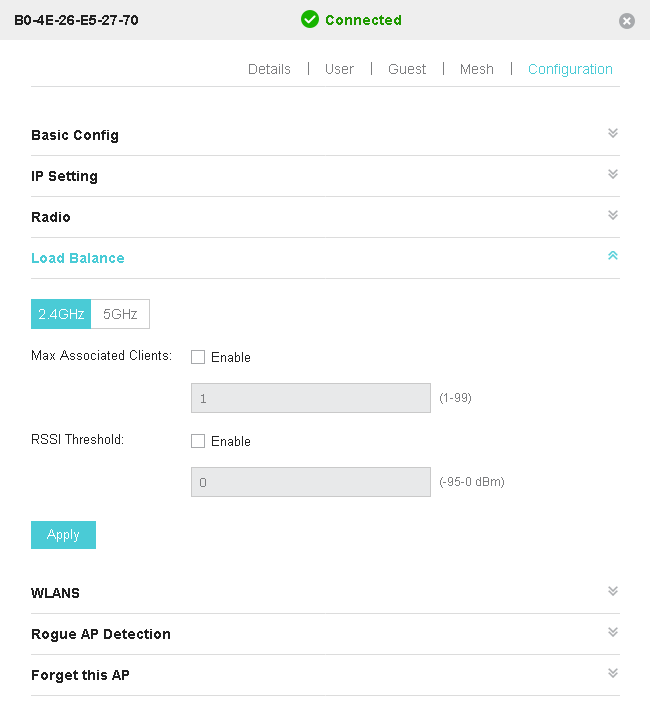Viewport: 650px width, 727px height.
Task: Expand the Forget this AP chevron
Action: 613,673
